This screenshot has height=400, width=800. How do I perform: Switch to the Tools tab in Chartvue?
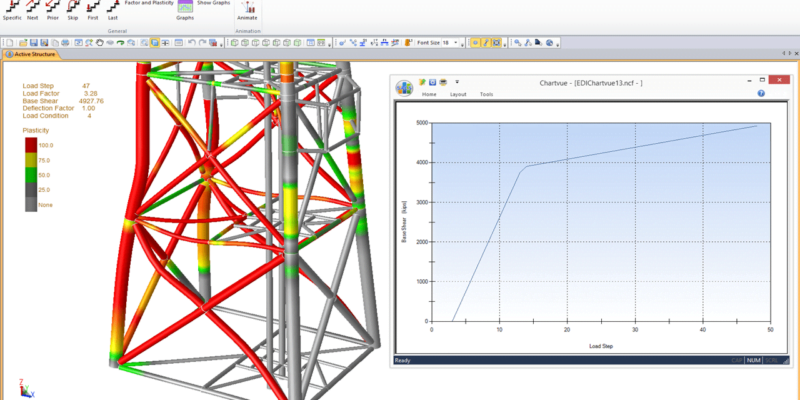486,94
